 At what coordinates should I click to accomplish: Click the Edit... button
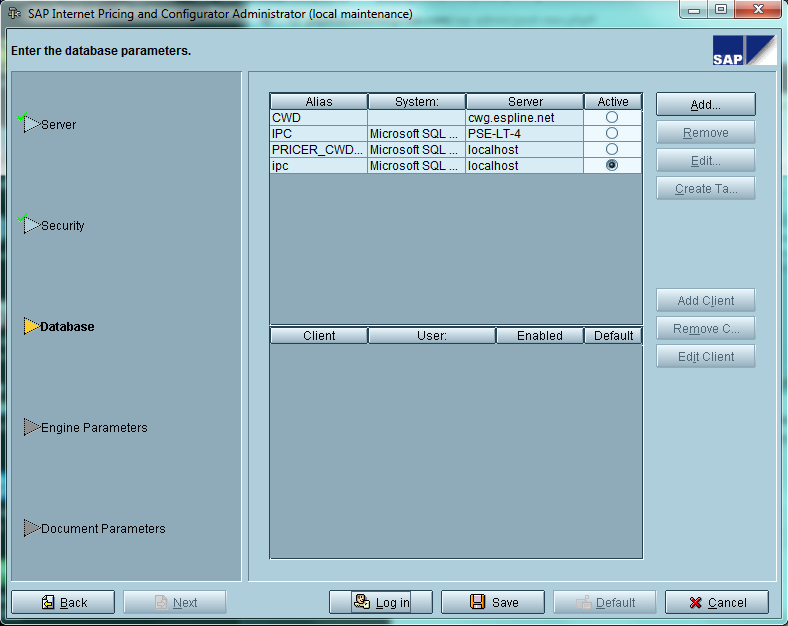pyautogui.click(x=706, y=161)
